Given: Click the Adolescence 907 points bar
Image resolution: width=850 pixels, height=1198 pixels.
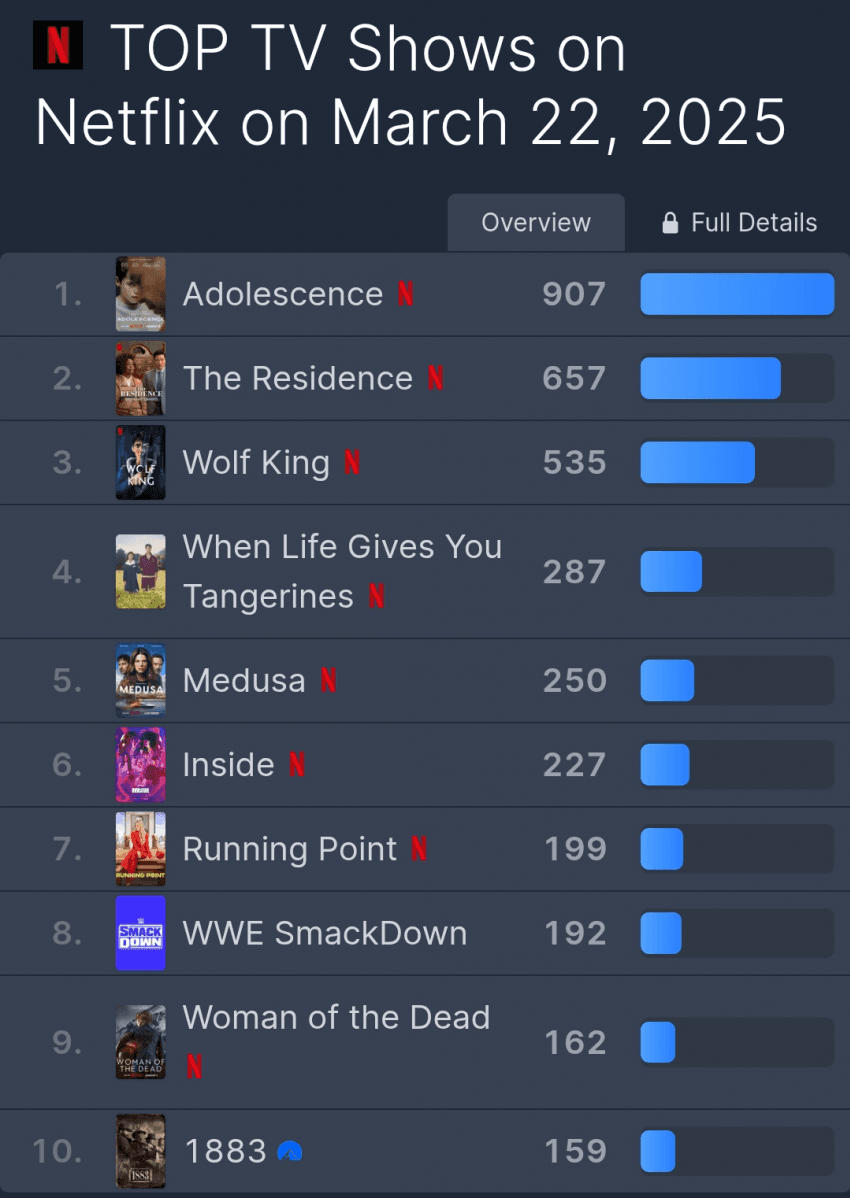Looking at the screenshot, I should pyautogui.click(x=737, y=294).
